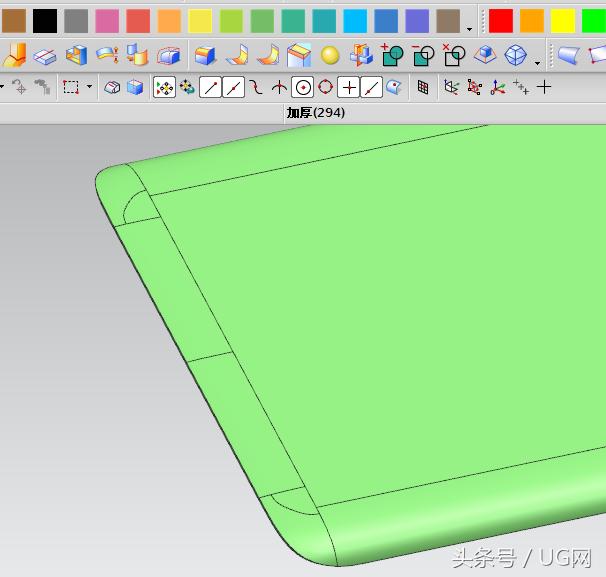Image resolution: width=606 pixels, height=577 pixels.
Task: Choose the pale yellow swatch in first palette
Action: click(x=200, y=20)
